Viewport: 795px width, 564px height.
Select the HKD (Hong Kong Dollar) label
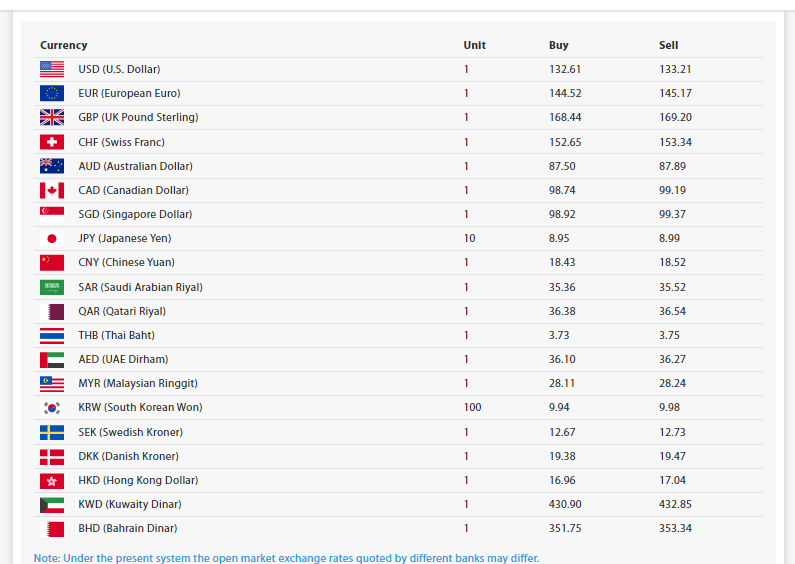click(x=138, y=480)
